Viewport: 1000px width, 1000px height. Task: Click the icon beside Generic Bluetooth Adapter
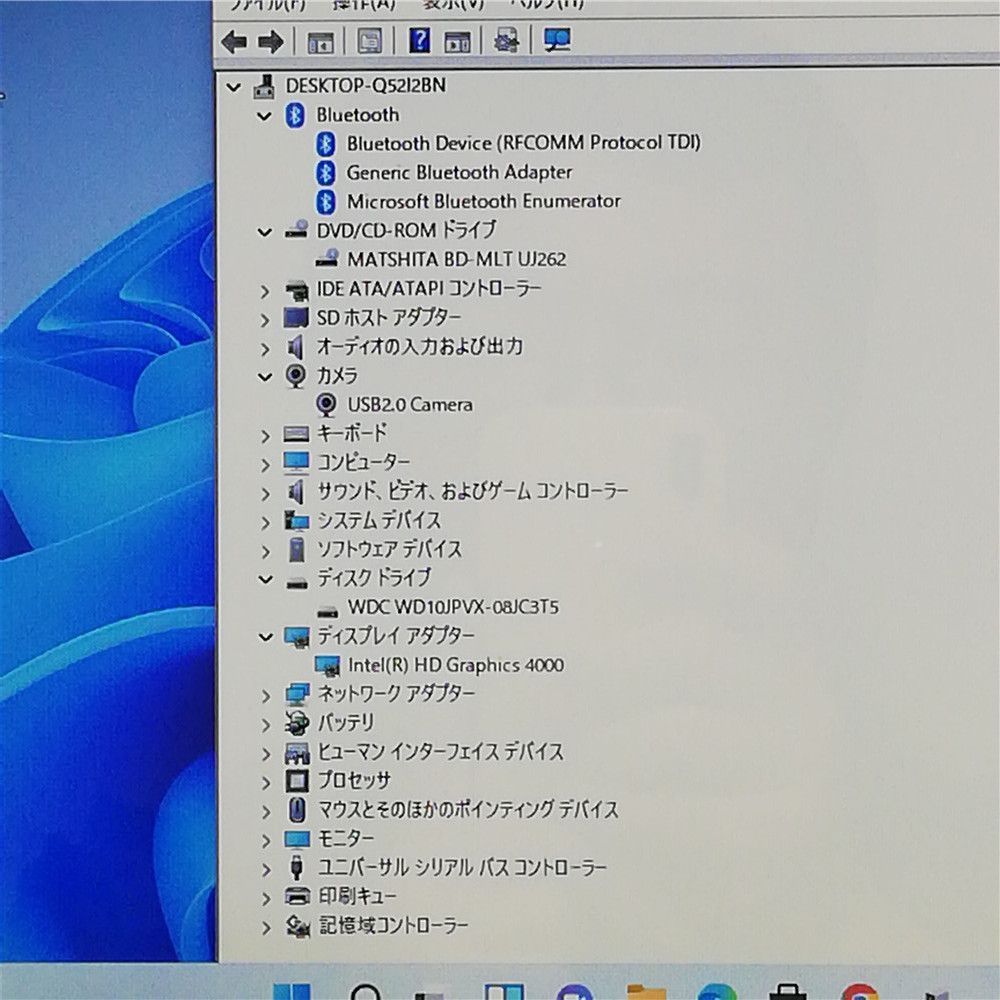pyautogui.click(x=326, y=173)
